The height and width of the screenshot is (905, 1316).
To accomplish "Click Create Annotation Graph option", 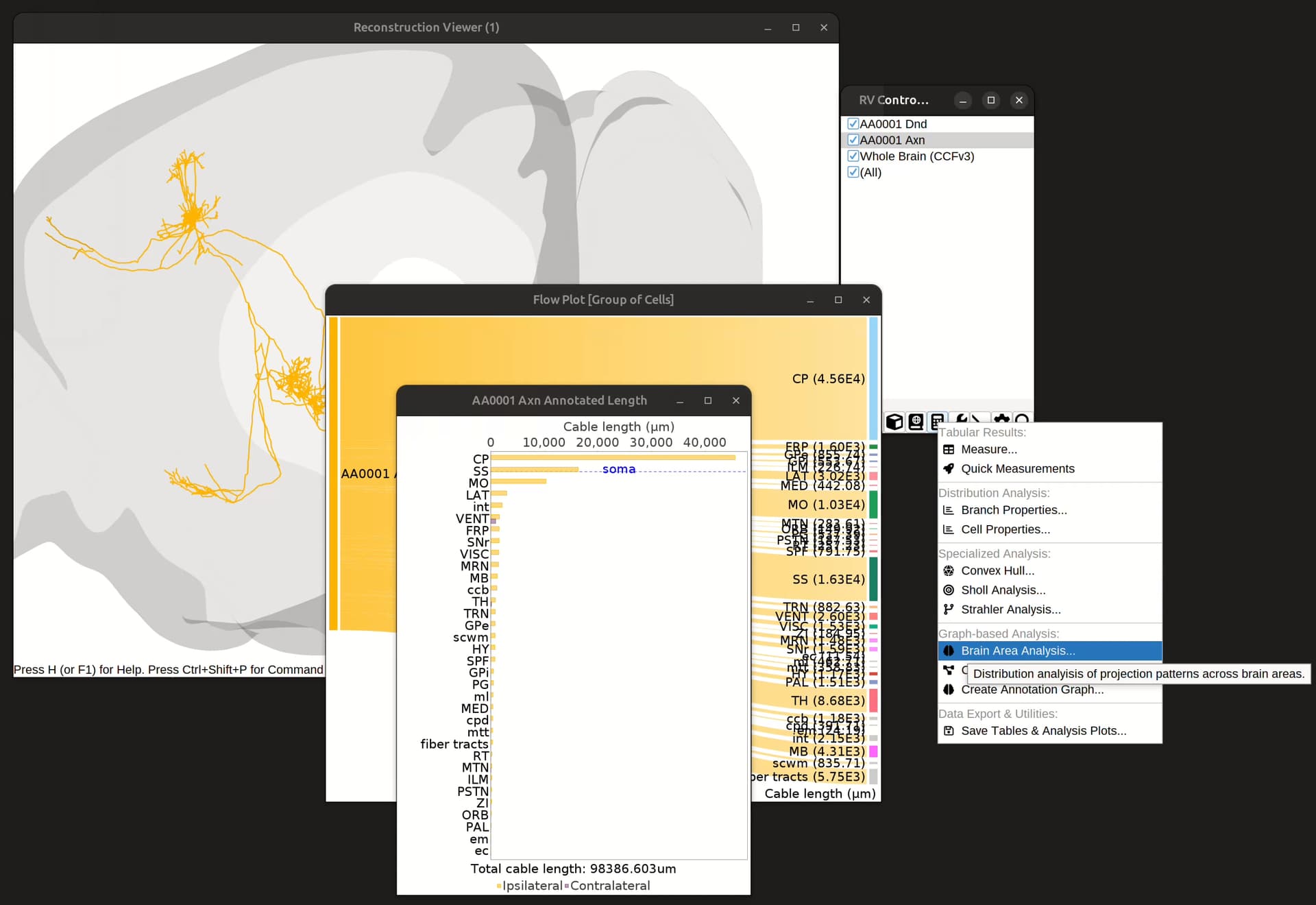I will pyautogui.click(x=1032, y=690).
